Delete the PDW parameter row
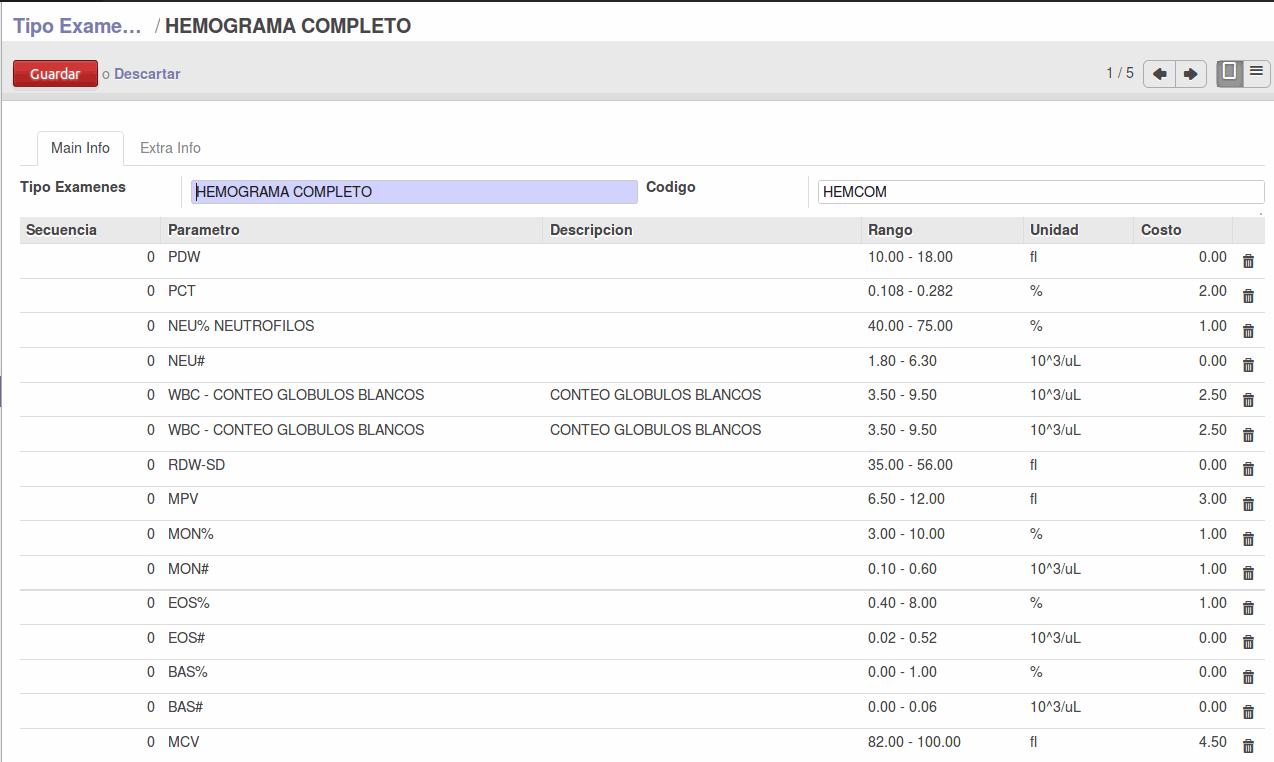The image size is (1274, 762). [x=1248, y=262]
